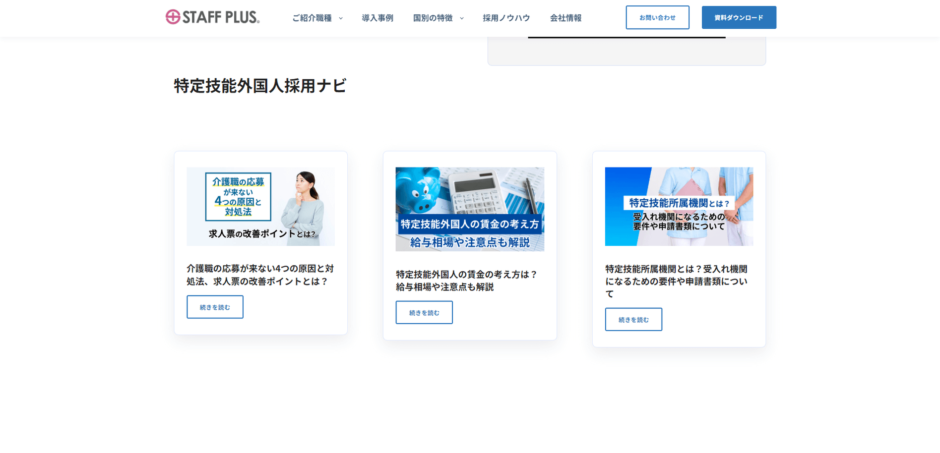940x453 pixels.
Task: Go to 採用ノウハウ in the navigation
Action: tap(506, 18)
